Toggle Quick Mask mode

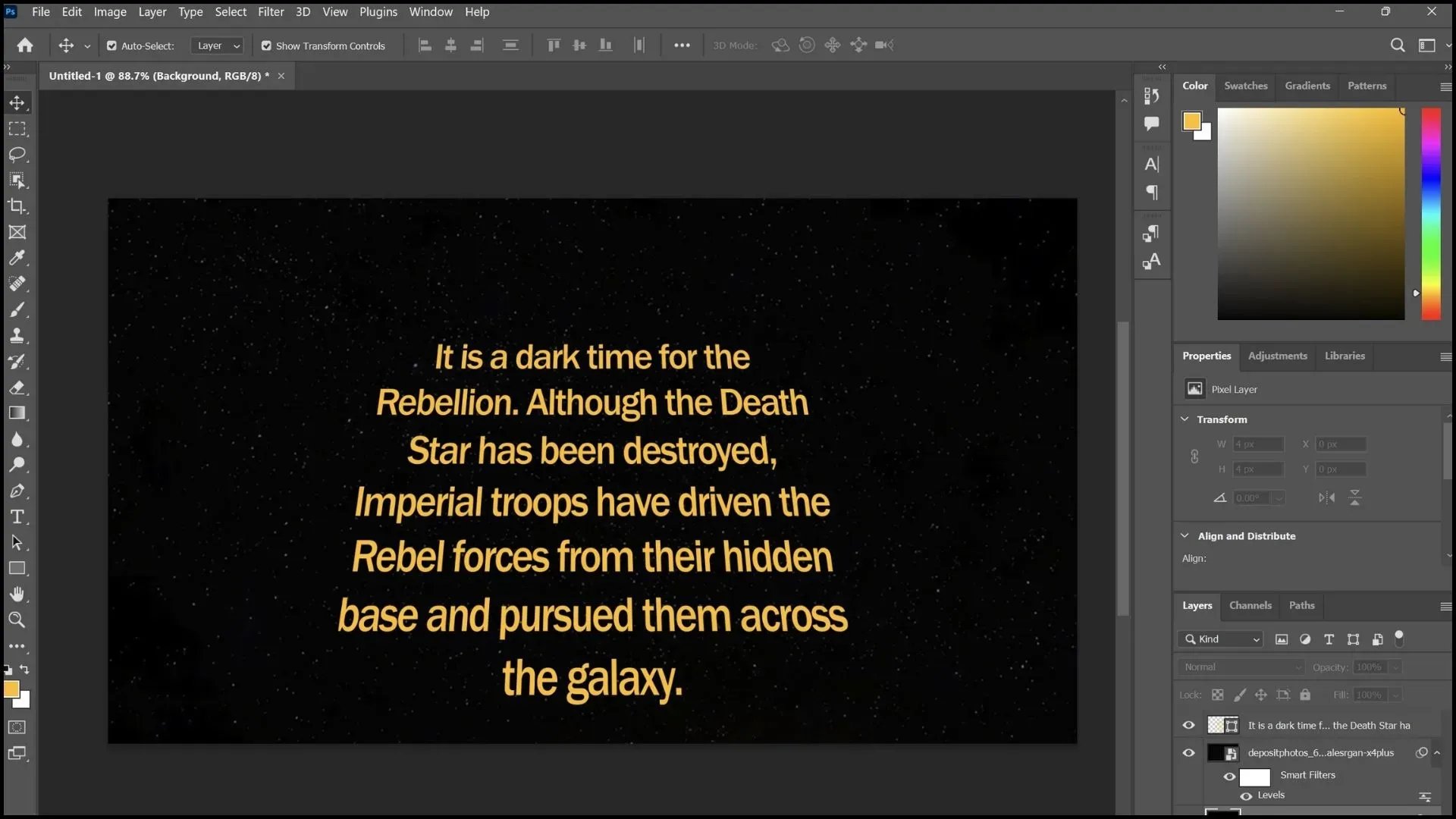point(17,727)
